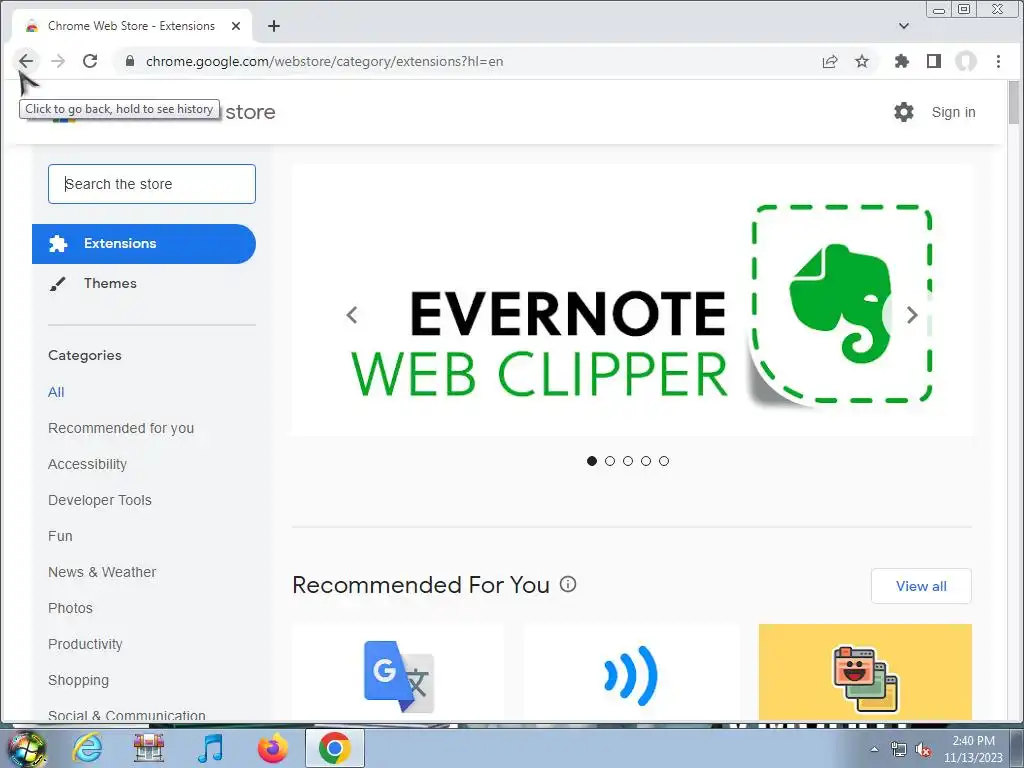The image size is (1024, 768).
Task: Open the Photos category
Action: pyautogui.click(x=71, y=608)
